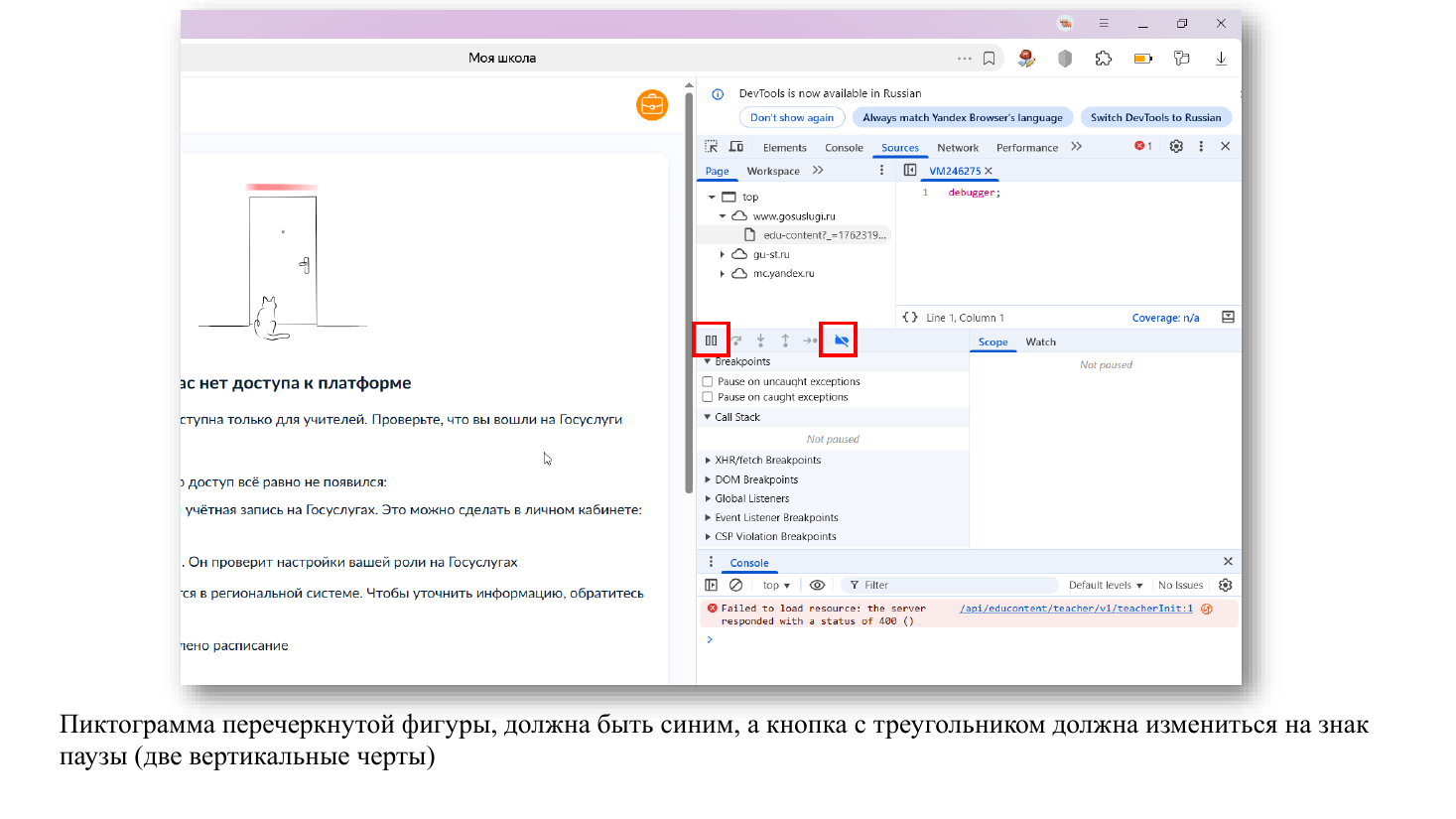The image size is (1456, 819).
Task: Open the Default levels dropdown
Action: [1106, 585]
